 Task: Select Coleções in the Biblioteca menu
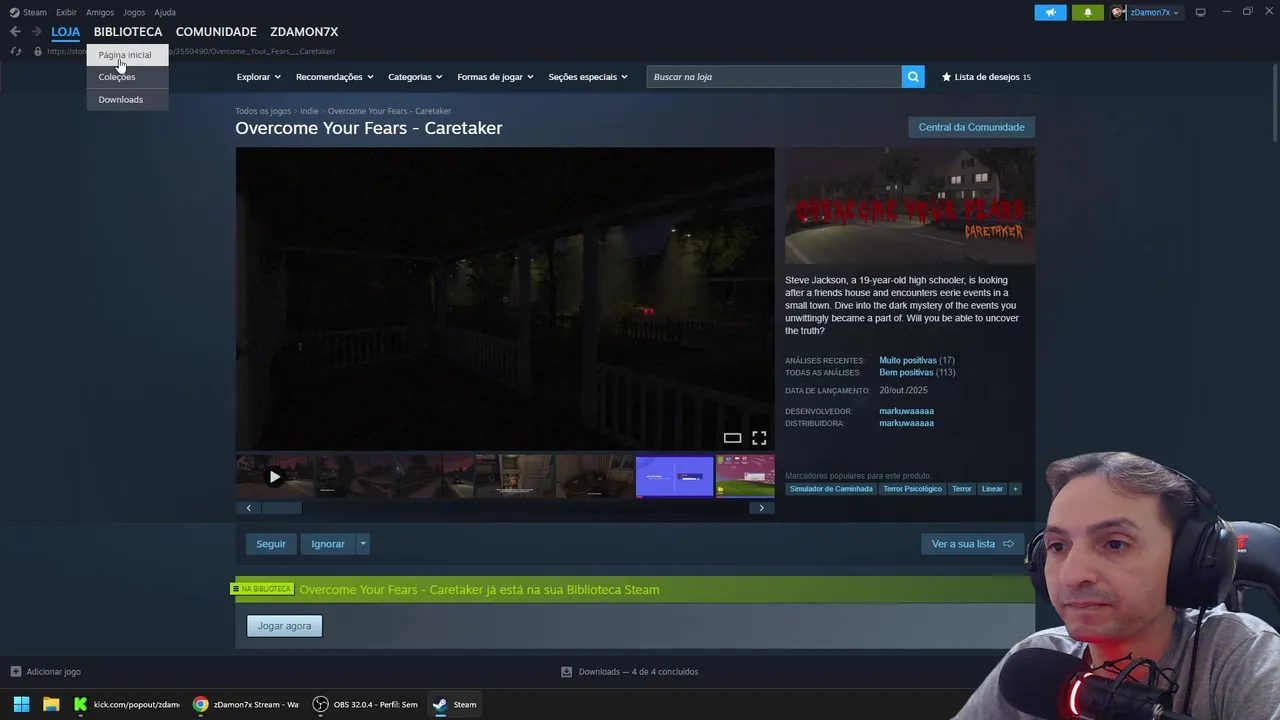[x=127, y=77]
